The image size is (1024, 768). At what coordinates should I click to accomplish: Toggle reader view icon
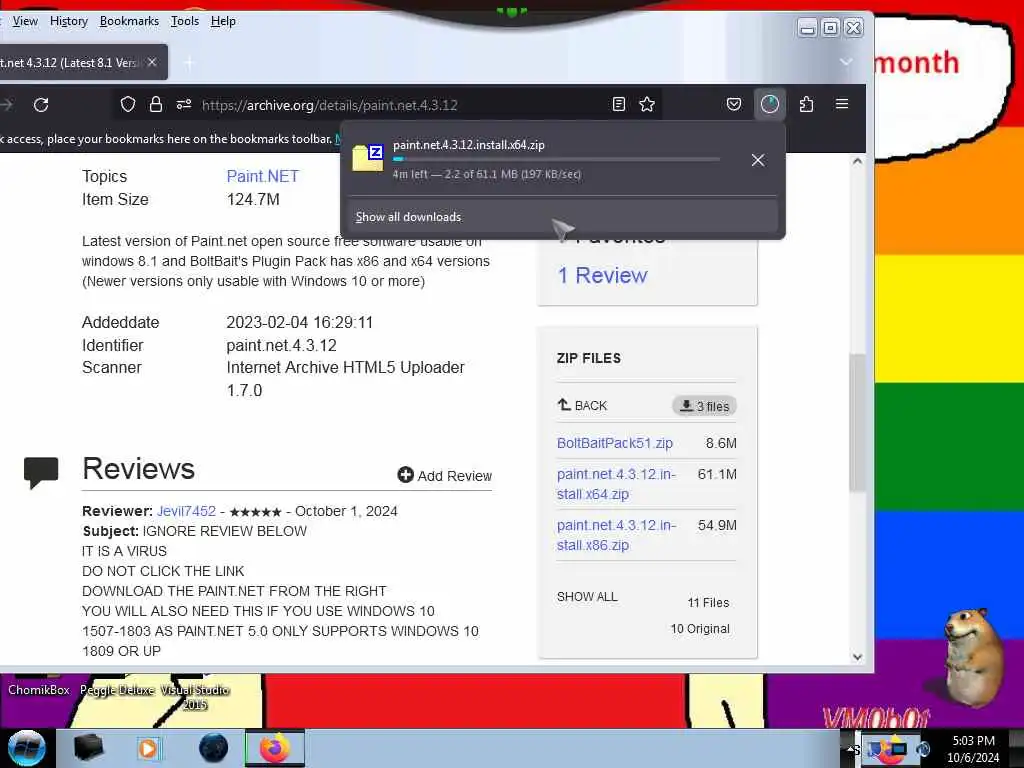(618, 104)
